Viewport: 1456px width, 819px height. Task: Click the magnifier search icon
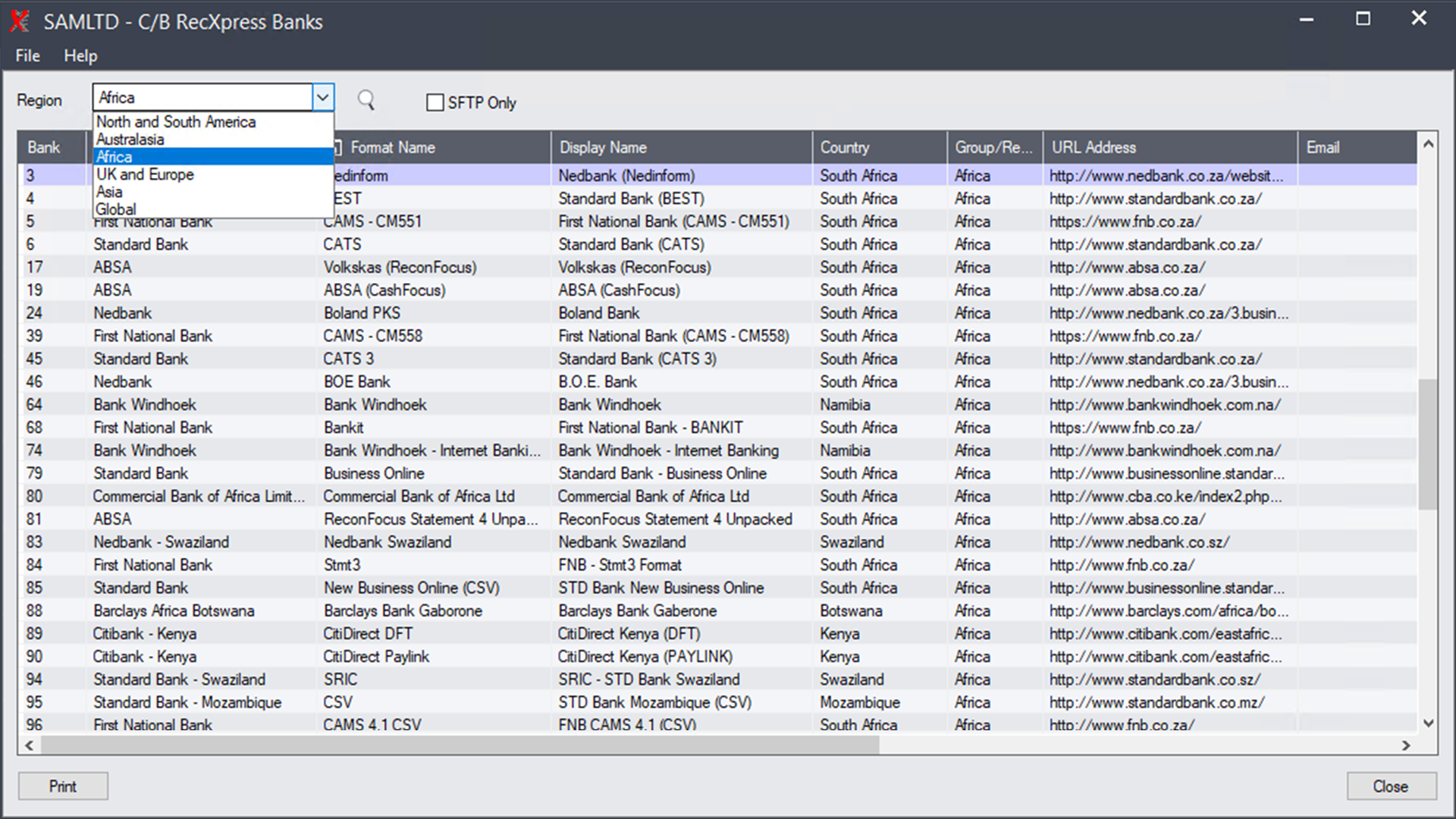(366, 100)
